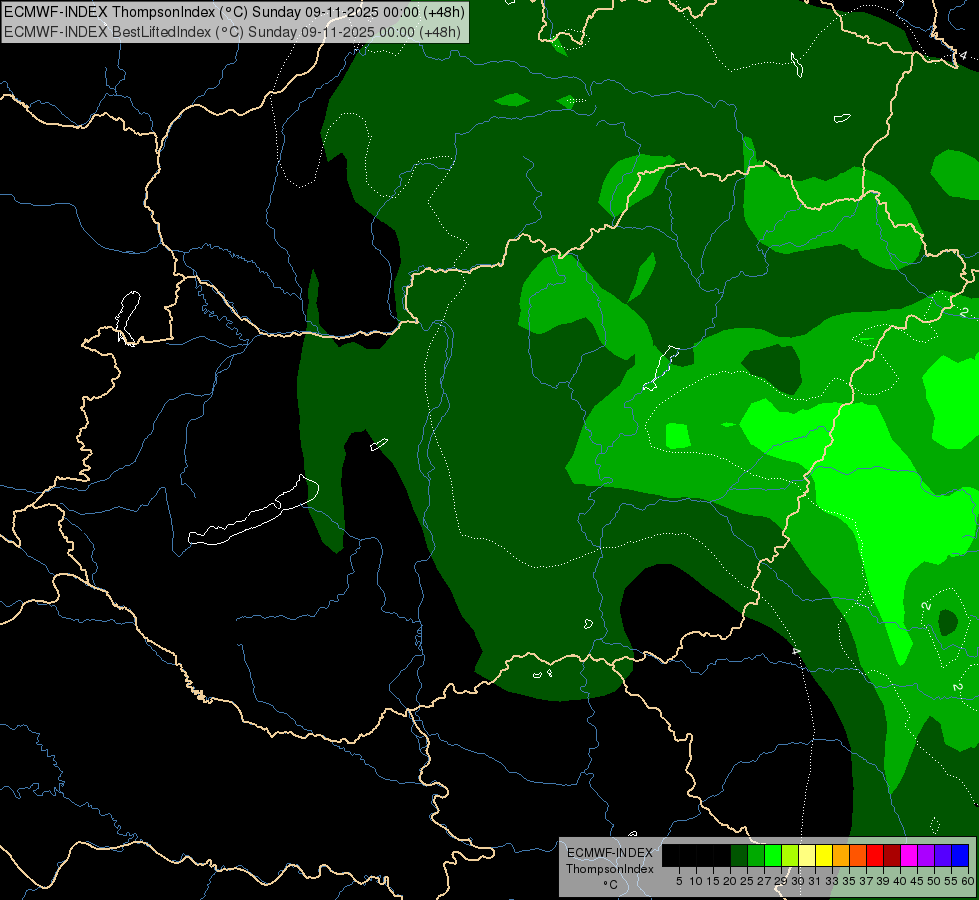979x900 pixels.
Task: Click the ThompsonIndex title line at top
Action: (234, 12)
